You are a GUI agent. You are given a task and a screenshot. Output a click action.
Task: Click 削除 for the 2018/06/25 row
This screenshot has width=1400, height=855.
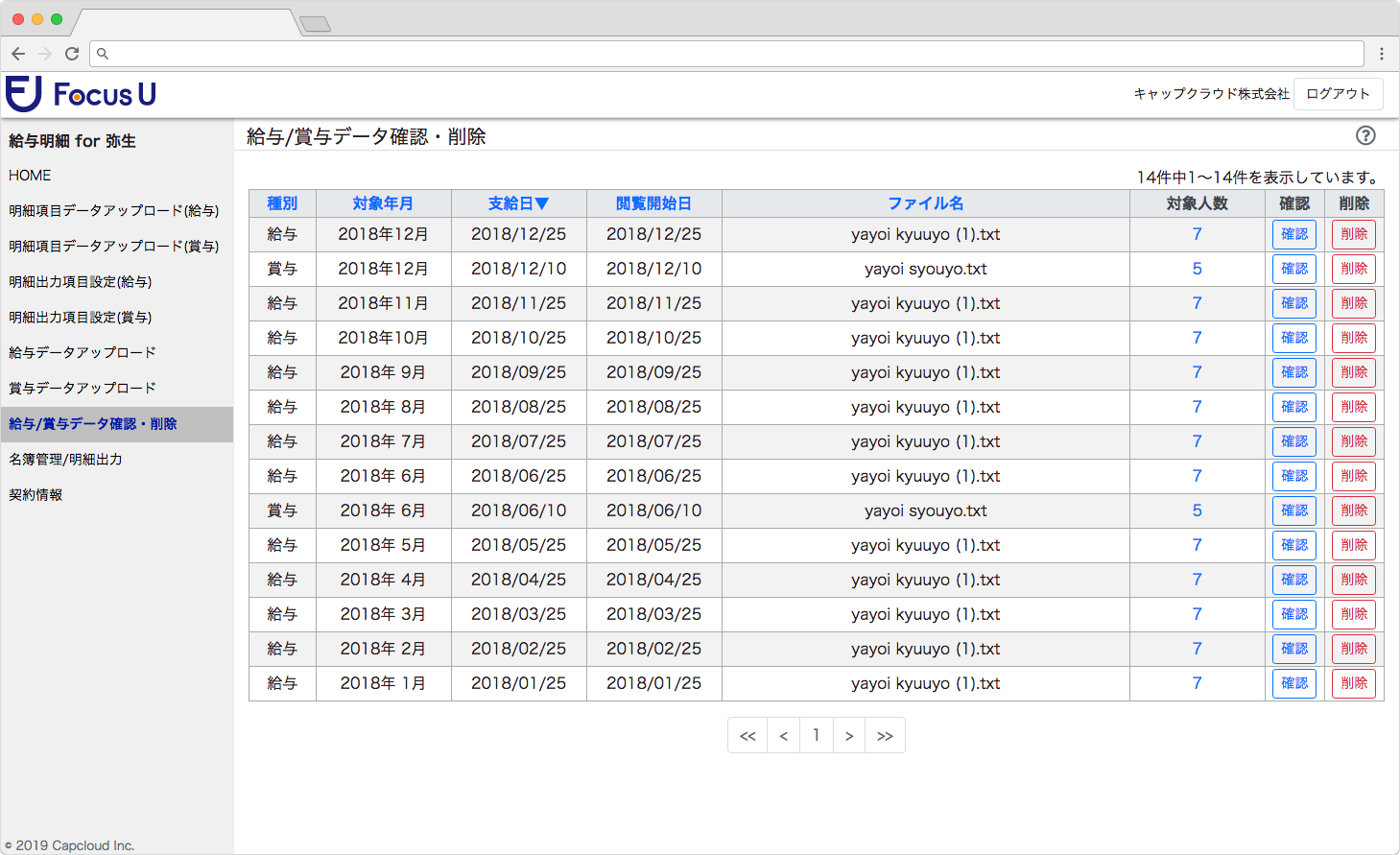(x=1354, y=476)
